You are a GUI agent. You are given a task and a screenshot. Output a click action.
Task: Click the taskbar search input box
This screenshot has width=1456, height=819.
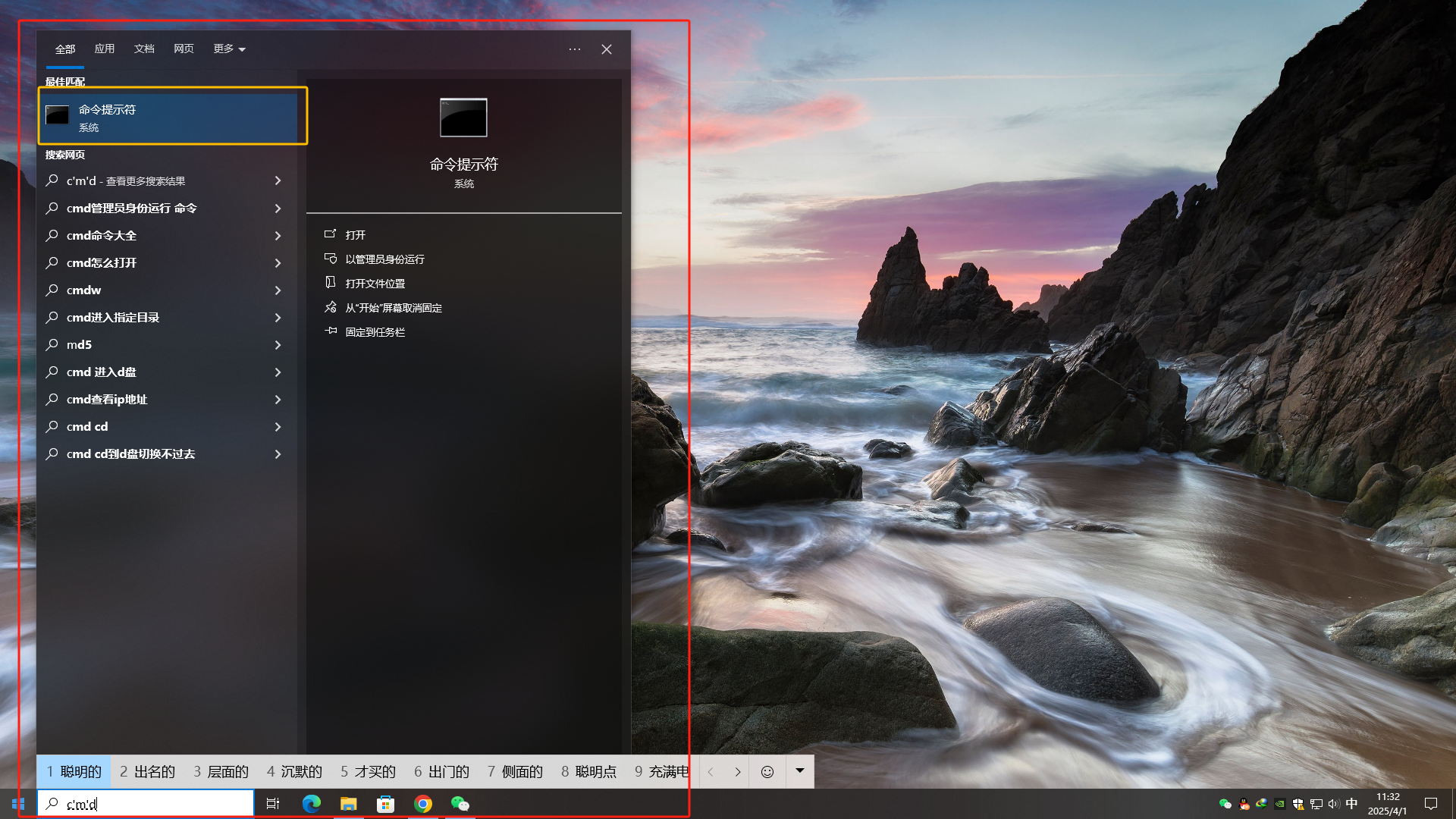coord(152,804)
